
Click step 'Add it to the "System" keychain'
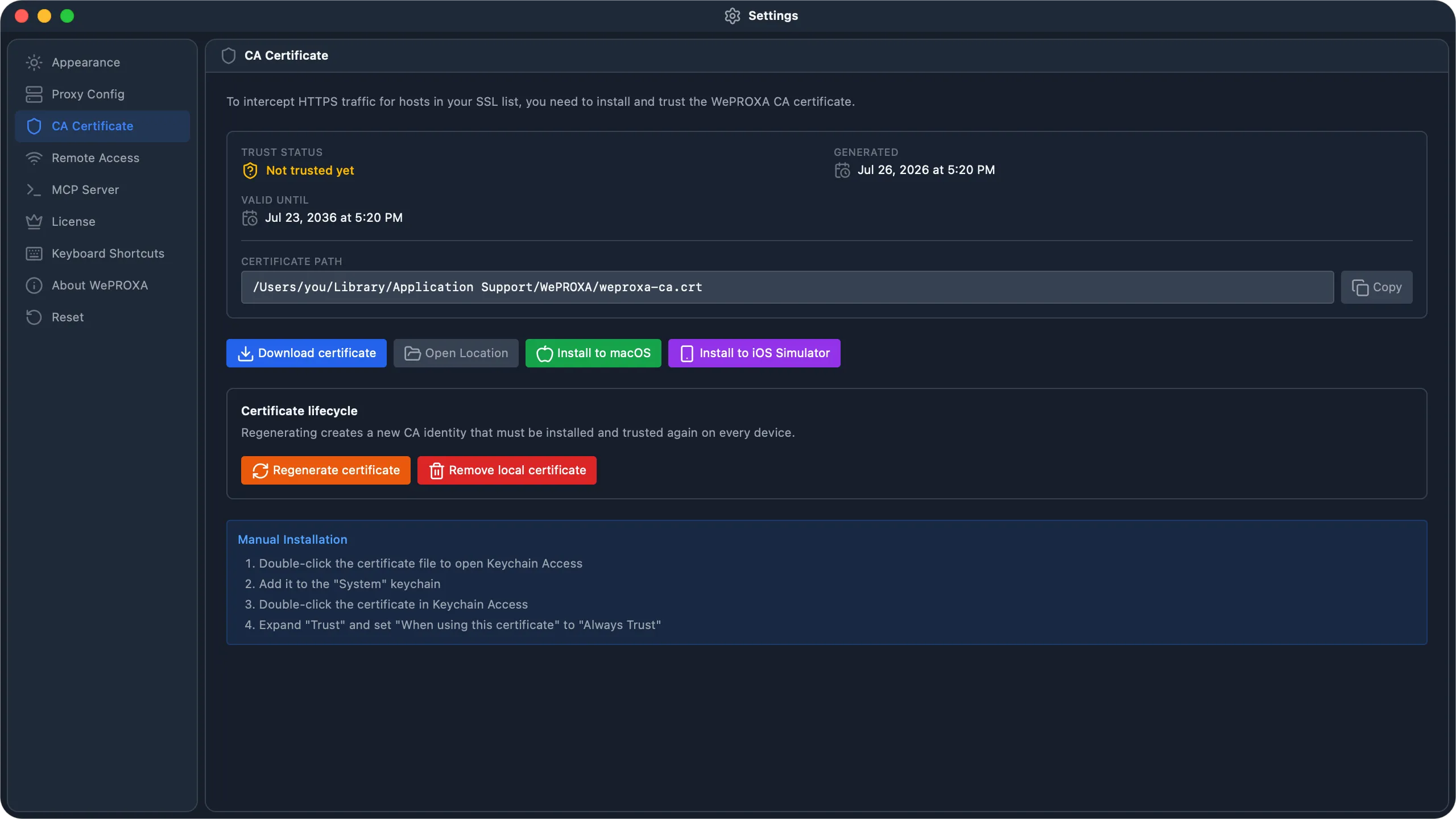coord(350,584)
